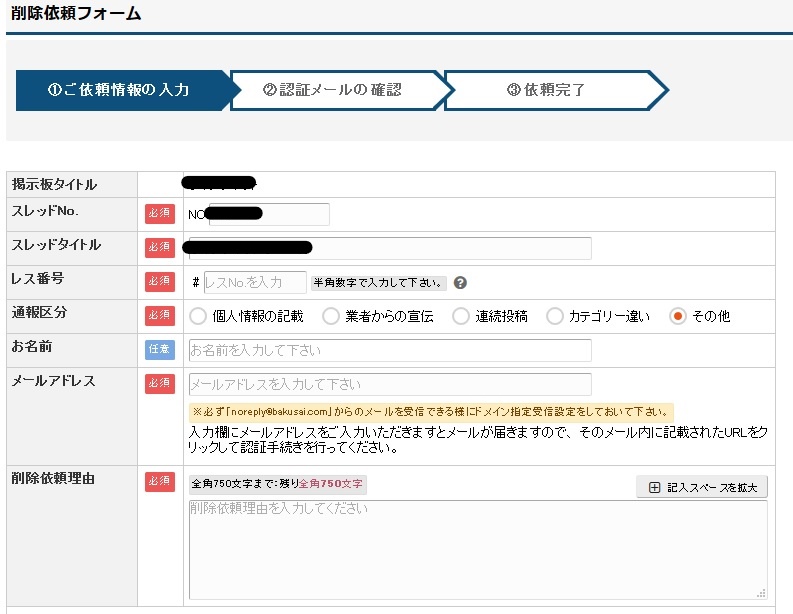Click 記入スペースを拡大 button
The width and height of the screenshot is (793, 614).
click(x=701, y=487)
